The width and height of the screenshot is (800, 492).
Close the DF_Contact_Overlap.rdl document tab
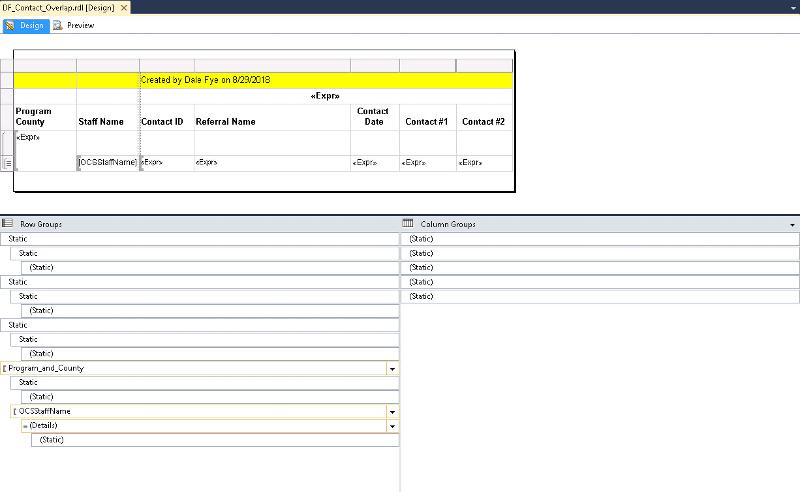click(x=123, y=8)
